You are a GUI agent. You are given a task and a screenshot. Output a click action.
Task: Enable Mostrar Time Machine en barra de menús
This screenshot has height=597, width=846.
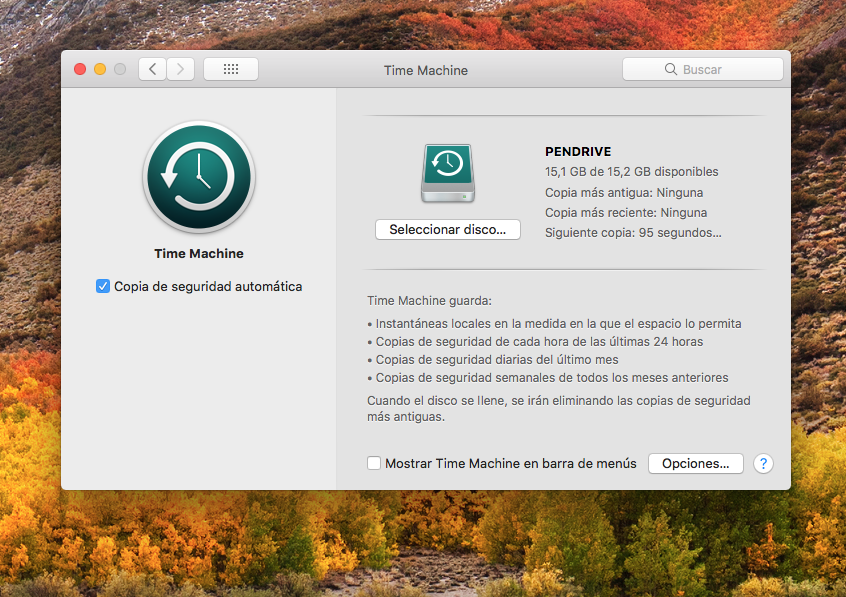374,463
